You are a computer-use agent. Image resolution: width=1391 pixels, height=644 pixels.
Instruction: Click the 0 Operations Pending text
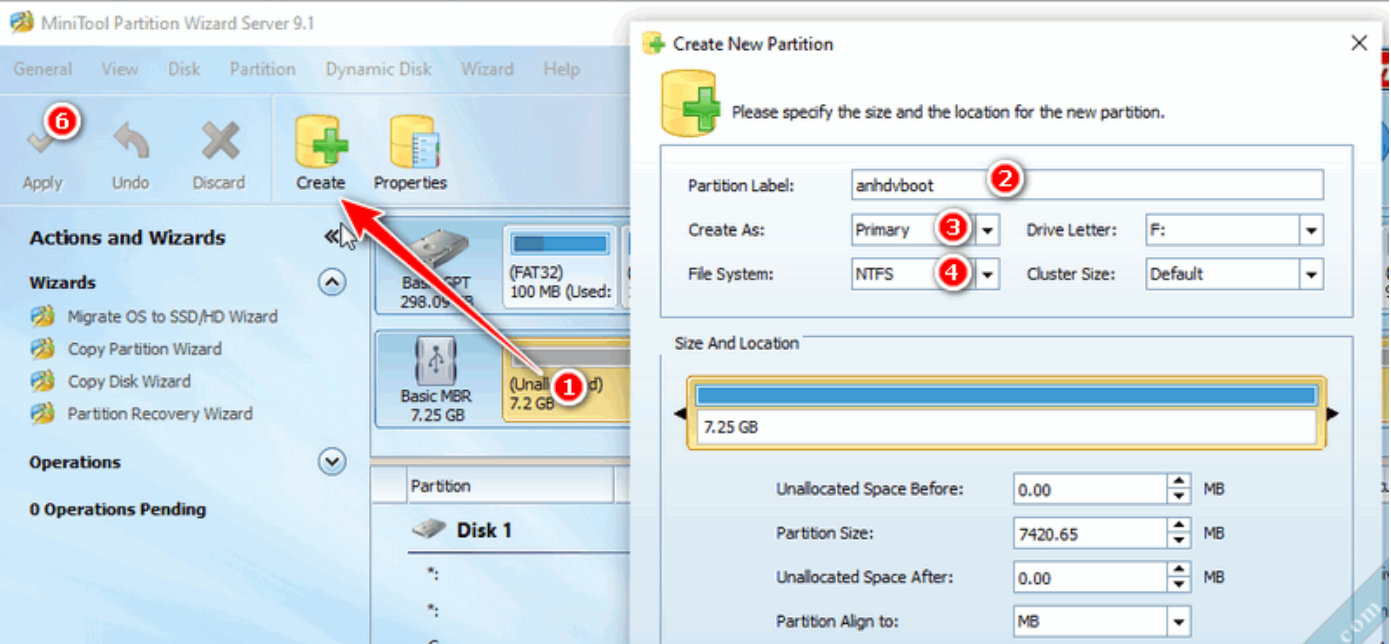(118, 509)
